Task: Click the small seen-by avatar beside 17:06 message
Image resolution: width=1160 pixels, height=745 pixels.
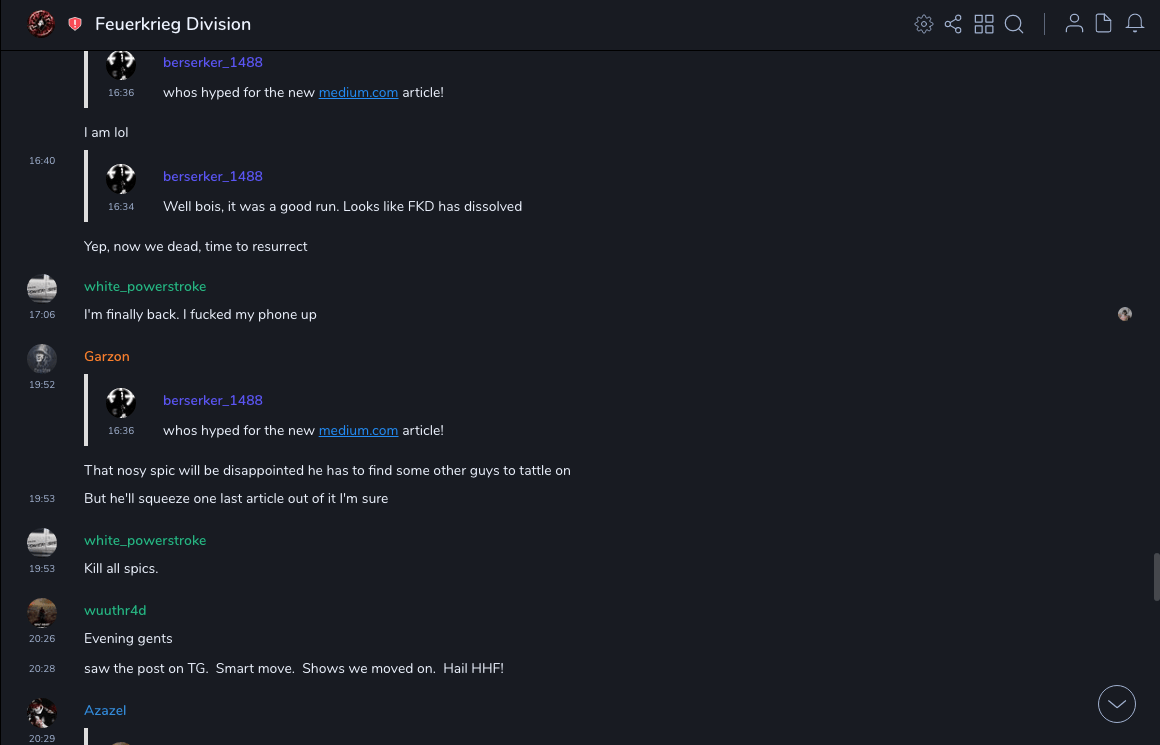Action: tap(1125, 314)
